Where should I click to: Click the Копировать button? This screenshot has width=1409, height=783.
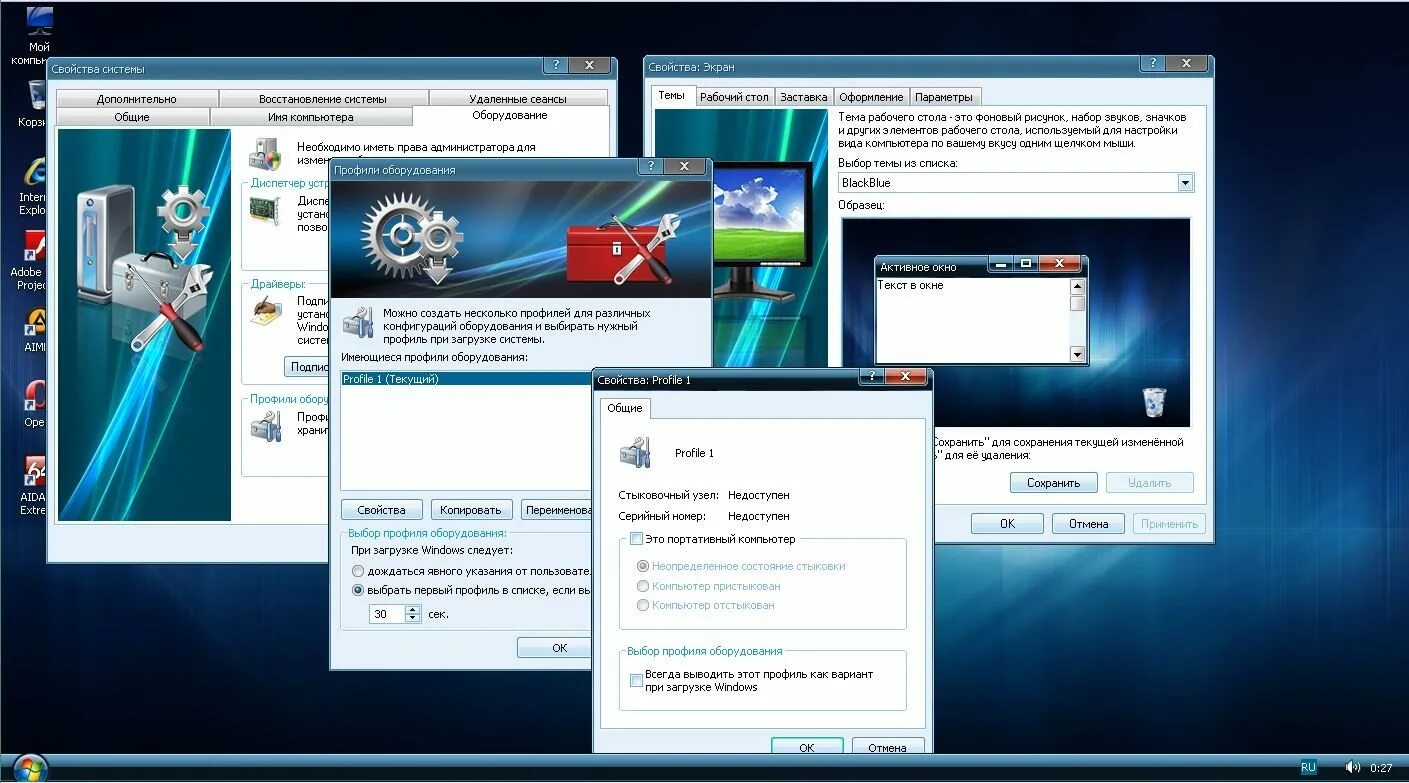[472, 509]
